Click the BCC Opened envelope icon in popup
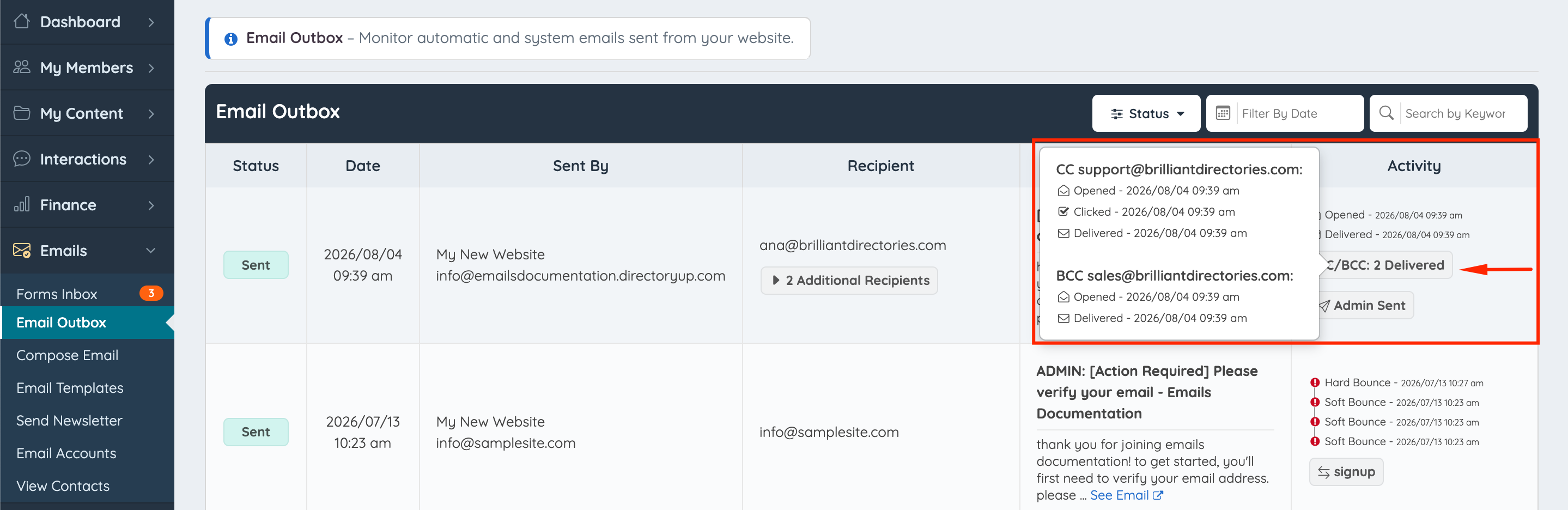The image size is (1568, 510). click(x=1063, y=297)
